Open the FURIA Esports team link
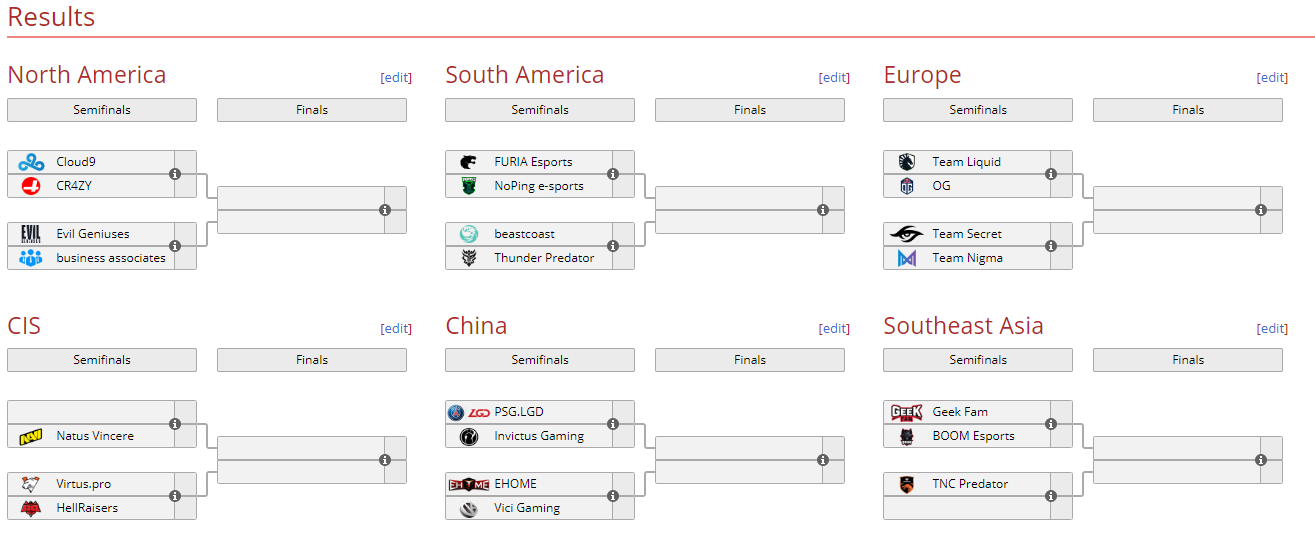The width and height of the screenshot is (1315, 554). coord(533,162)
